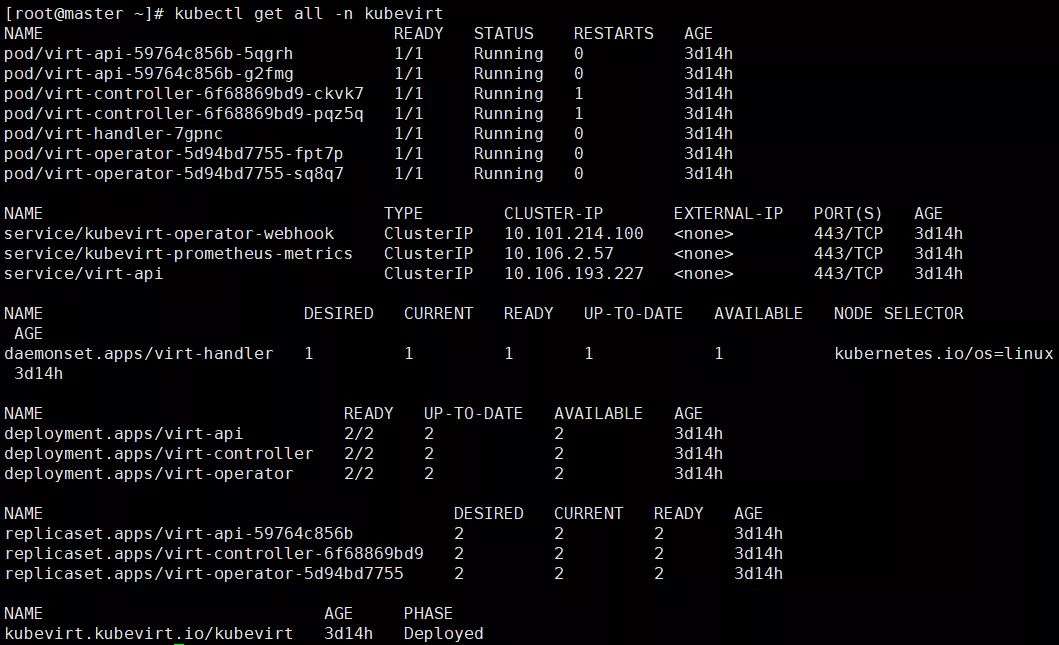Image resolution: width=1059 pixels, height=645 pixels.
Task: Select deployment.apps/virt-controller name
Action: coord(159,454)
